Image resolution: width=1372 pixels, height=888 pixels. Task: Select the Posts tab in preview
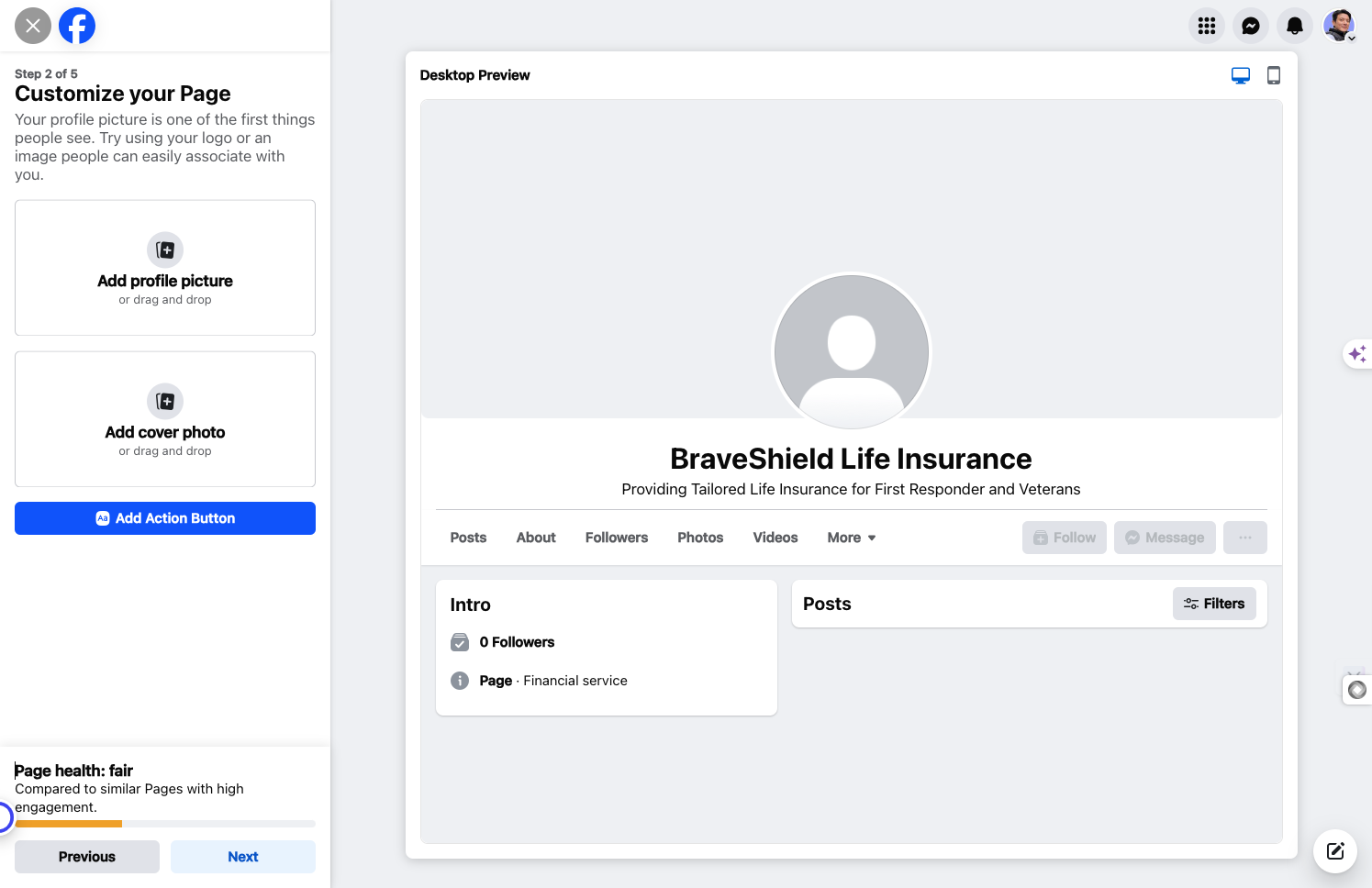tap(468, 538)
